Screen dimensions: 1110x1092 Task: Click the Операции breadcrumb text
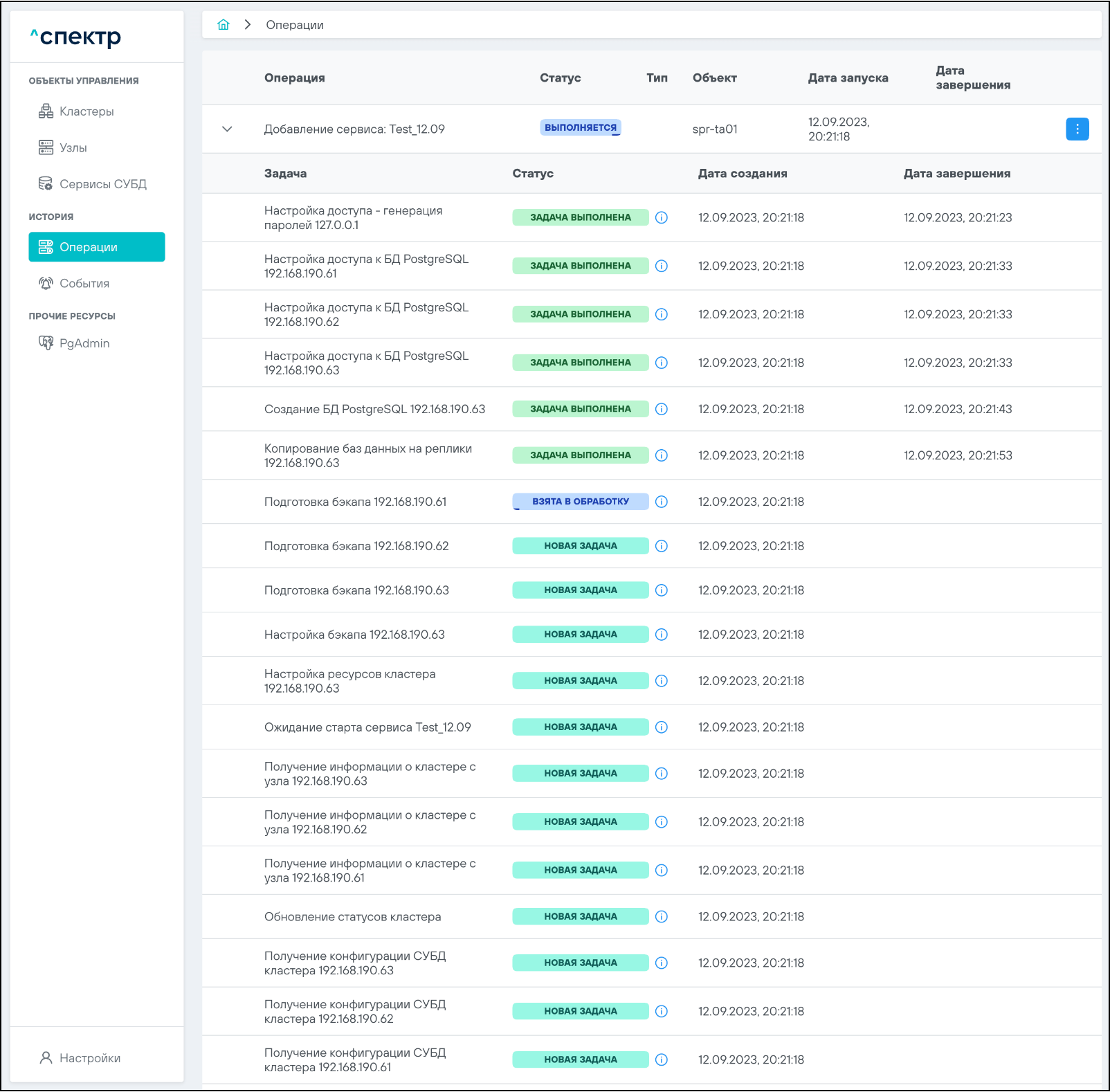click(x=295, y=25)
